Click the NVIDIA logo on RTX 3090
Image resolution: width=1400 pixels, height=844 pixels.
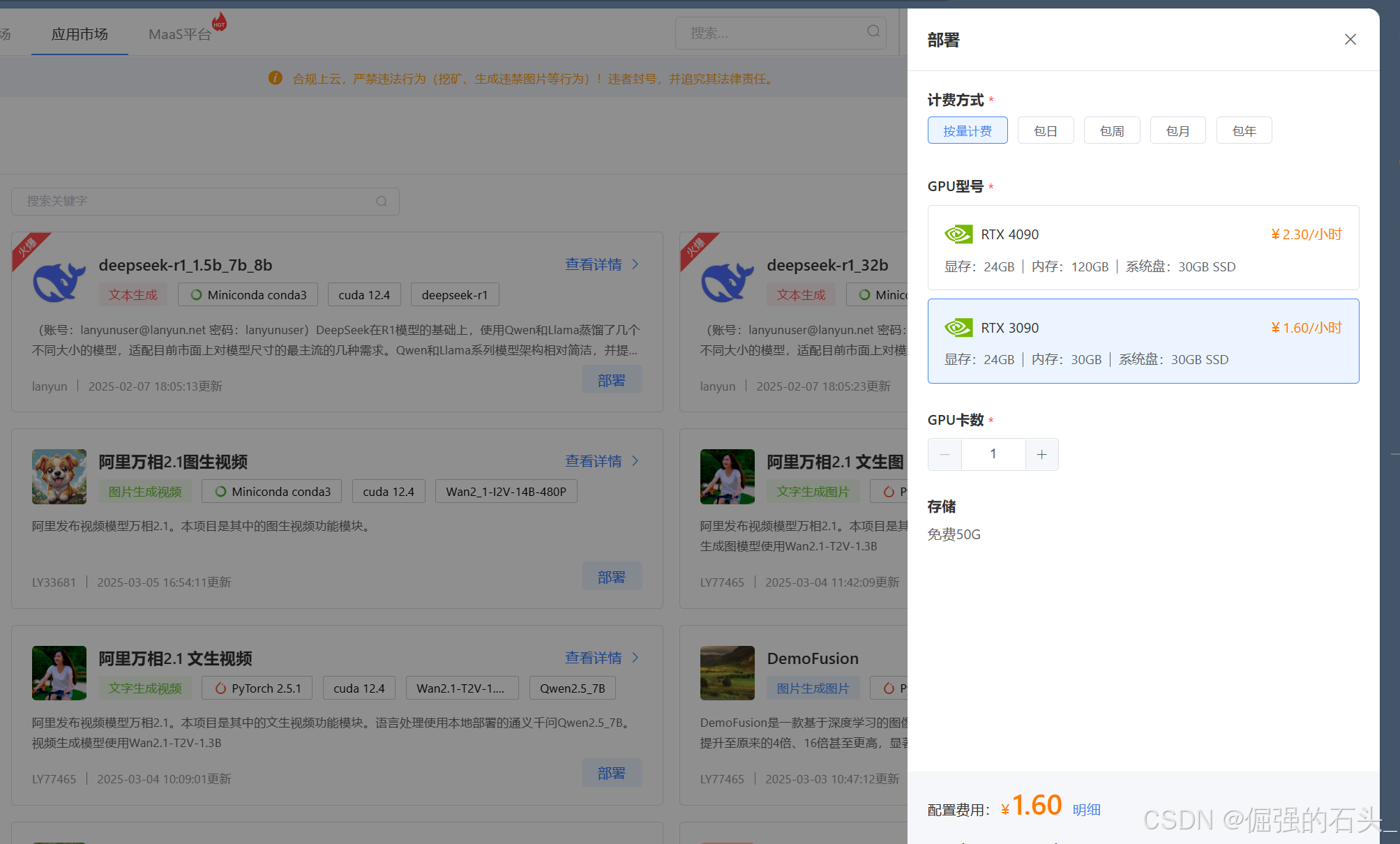click(958, 328)
